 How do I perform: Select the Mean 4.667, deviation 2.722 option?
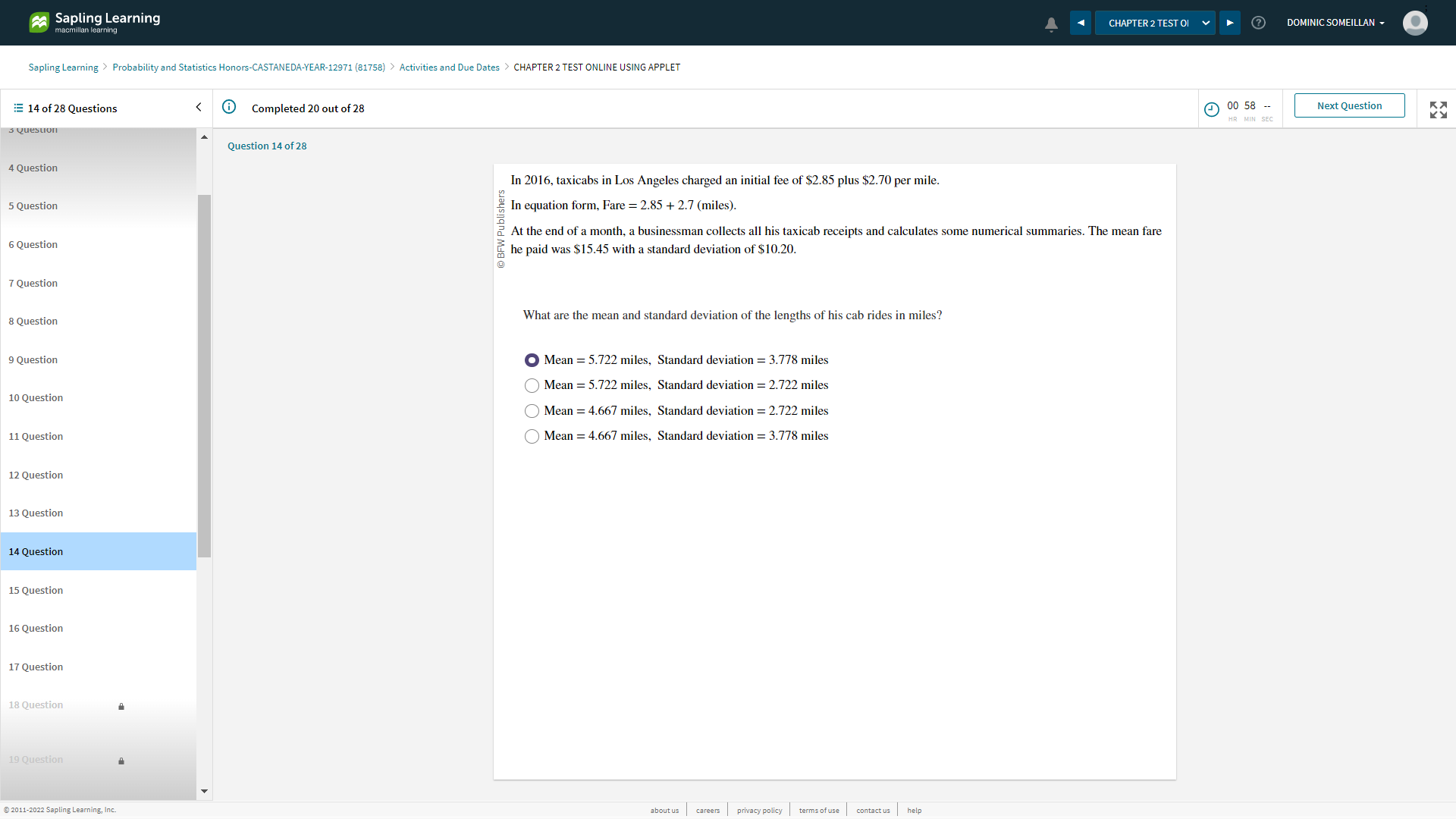pos(532,411)
